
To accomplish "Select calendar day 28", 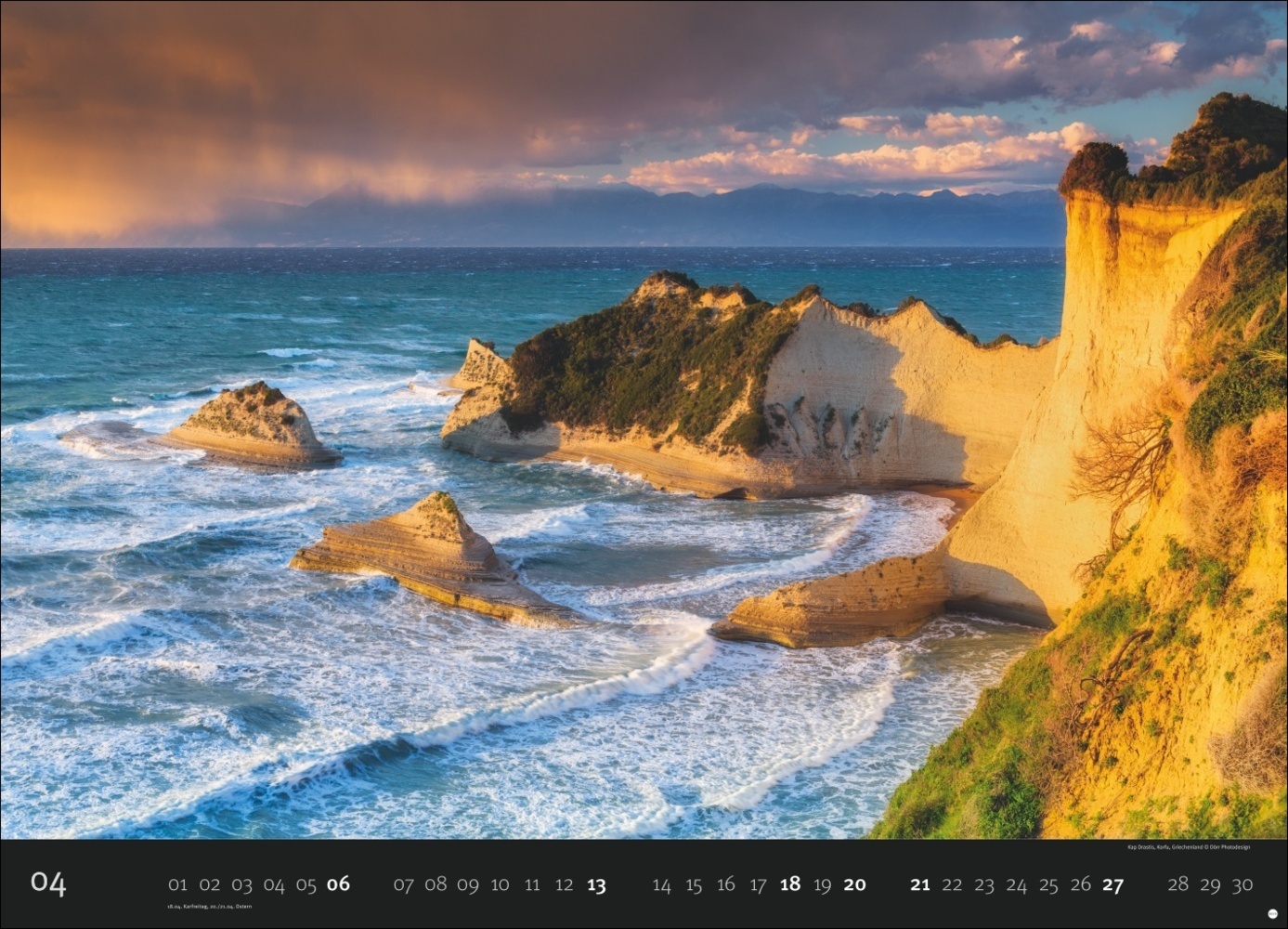I will pyautogui.click(x=1177, y=884).
